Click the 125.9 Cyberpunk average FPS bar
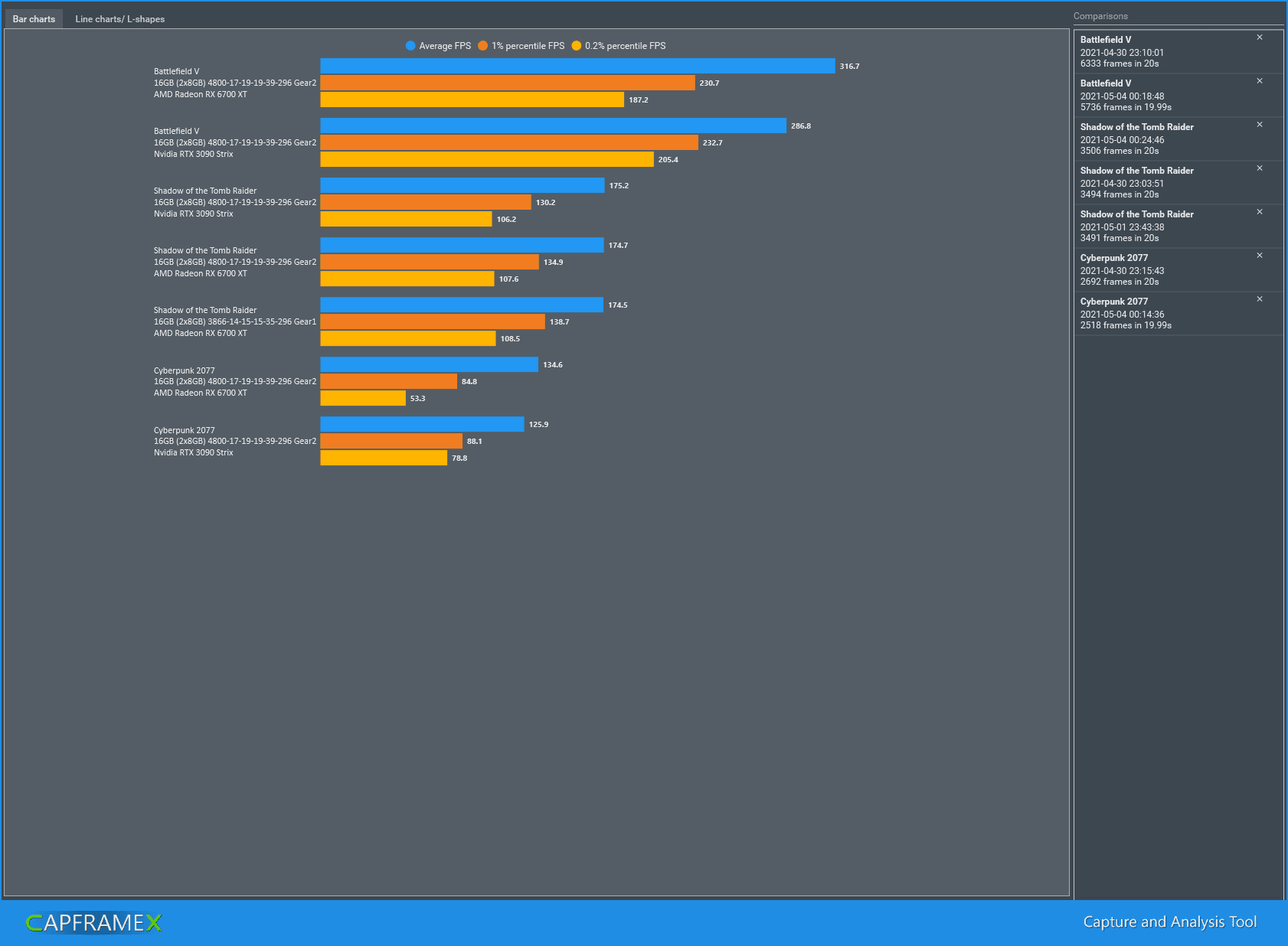This screenshot has width=1288, height=946. pyautogui.click(x=422, y=424)
